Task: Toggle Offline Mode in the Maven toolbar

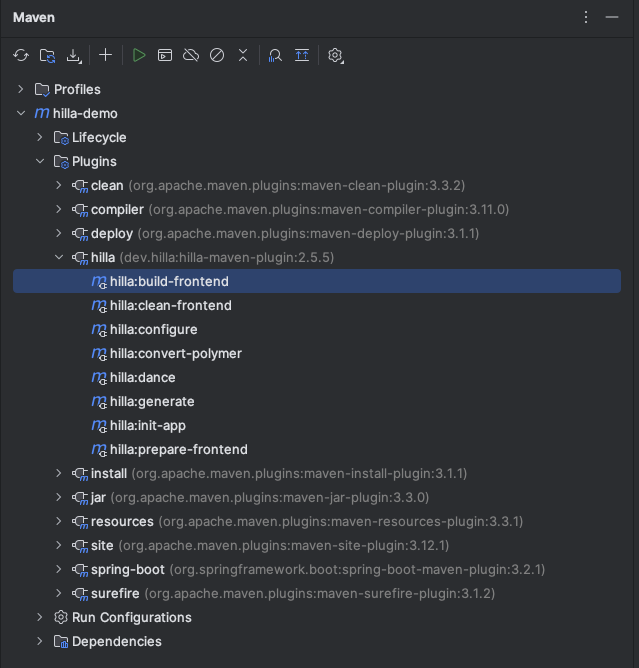Action: (x=191, y=55)
